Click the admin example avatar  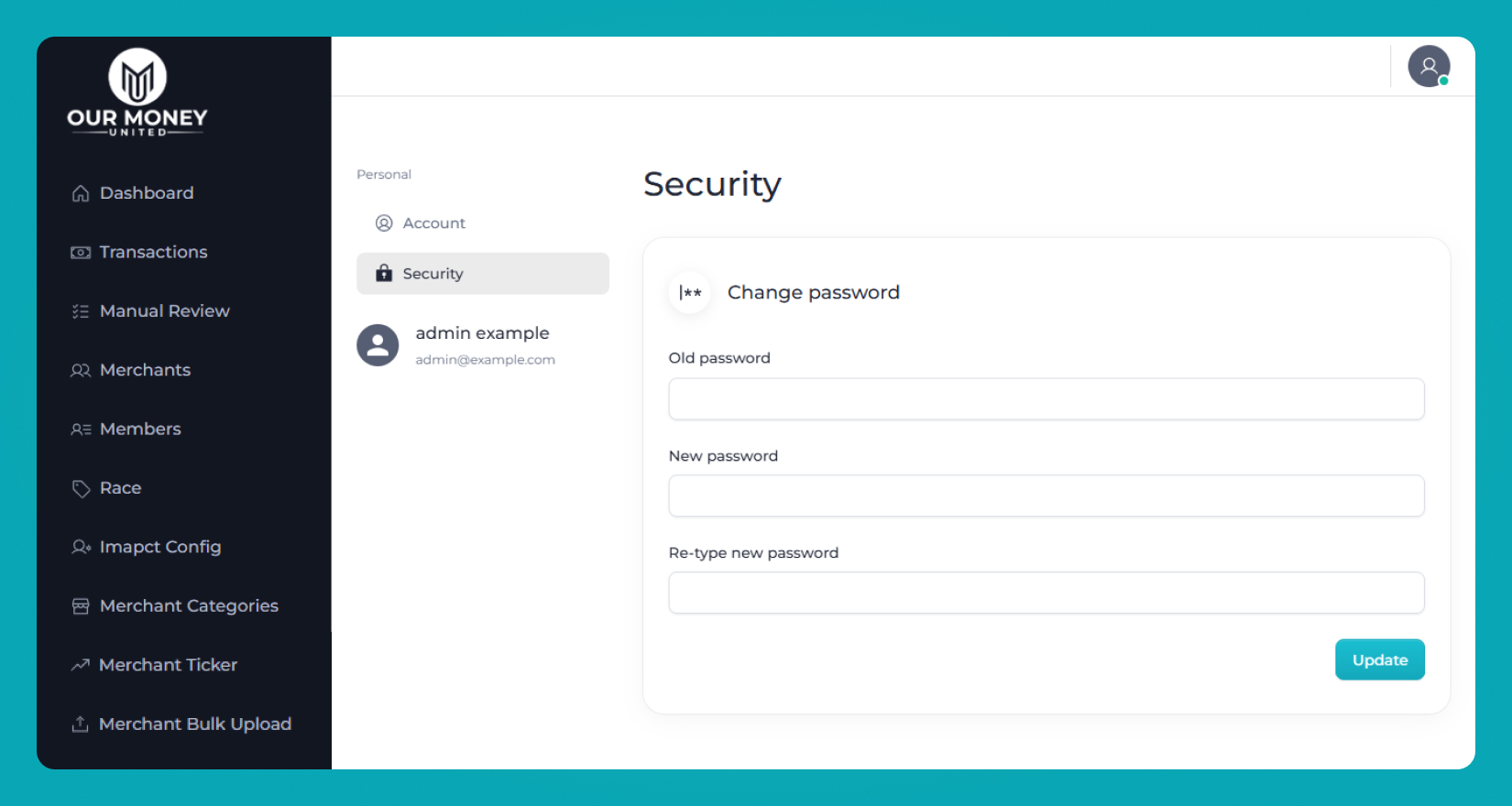tap(378, 345)
